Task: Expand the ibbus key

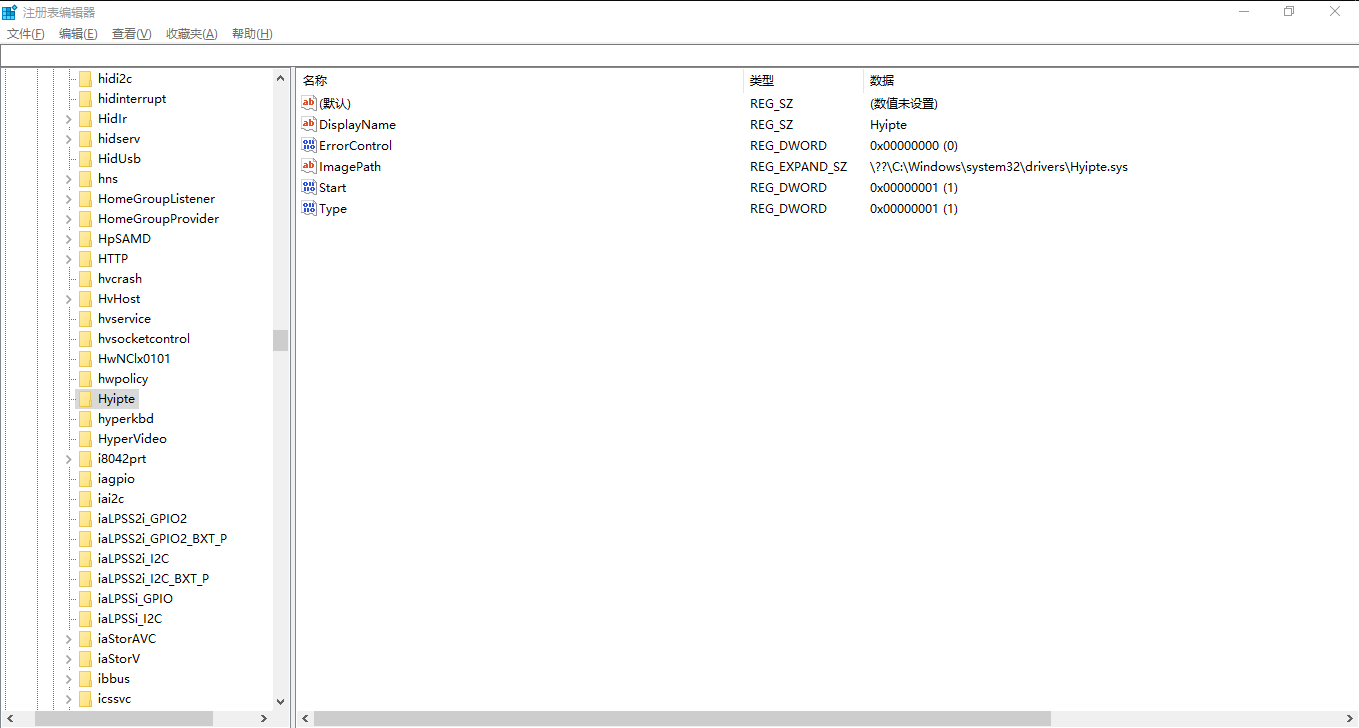Action: tap(68, 678)
